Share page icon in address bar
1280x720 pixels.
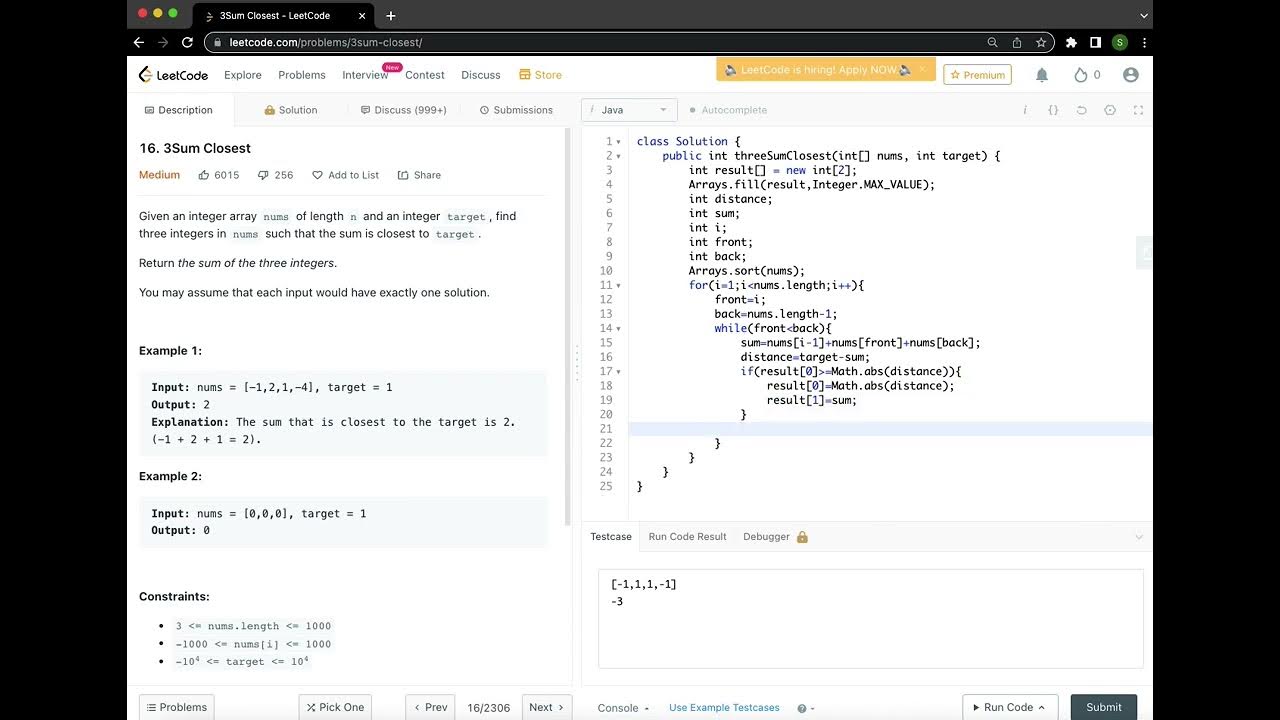[x=1017, y=43]
